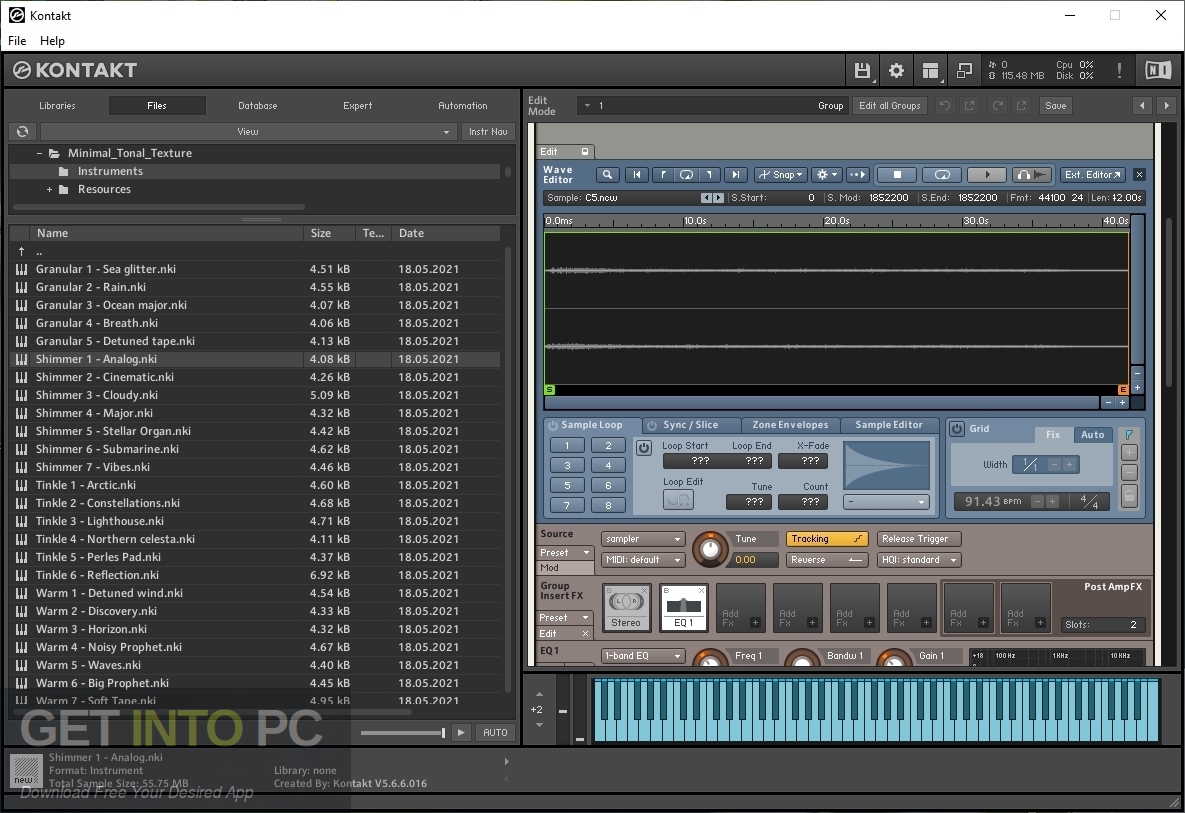This screenshot has width=1185, height=813.
Task: Open the Help menu
Action: (52, 41)
